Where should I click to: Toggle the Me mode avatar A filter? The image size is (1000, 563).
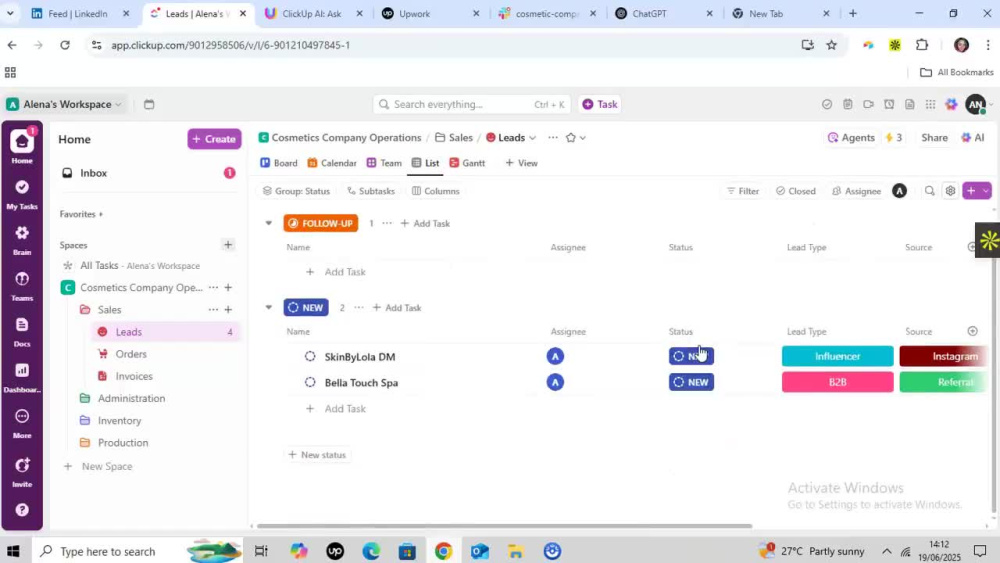[x=899, y=191]
